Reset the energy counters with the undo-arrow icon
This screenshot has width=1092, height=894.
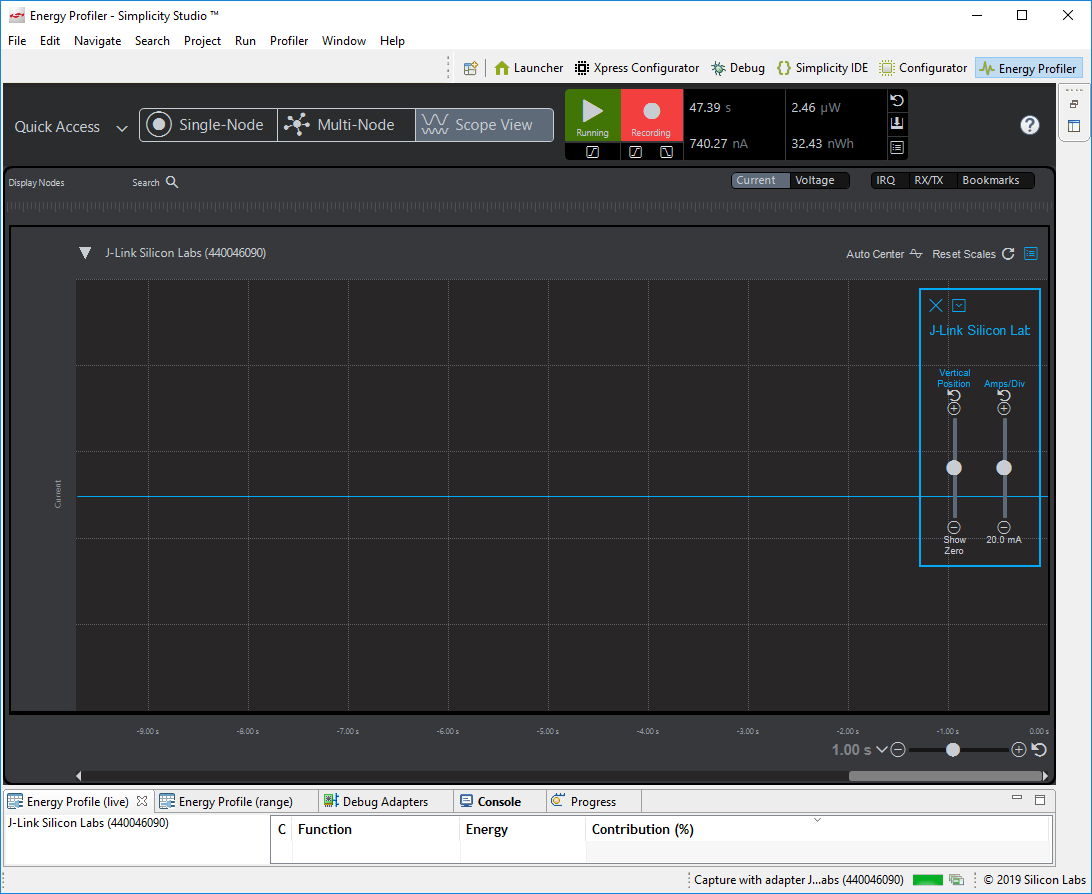pyautogui.click(x=897, y=100)
